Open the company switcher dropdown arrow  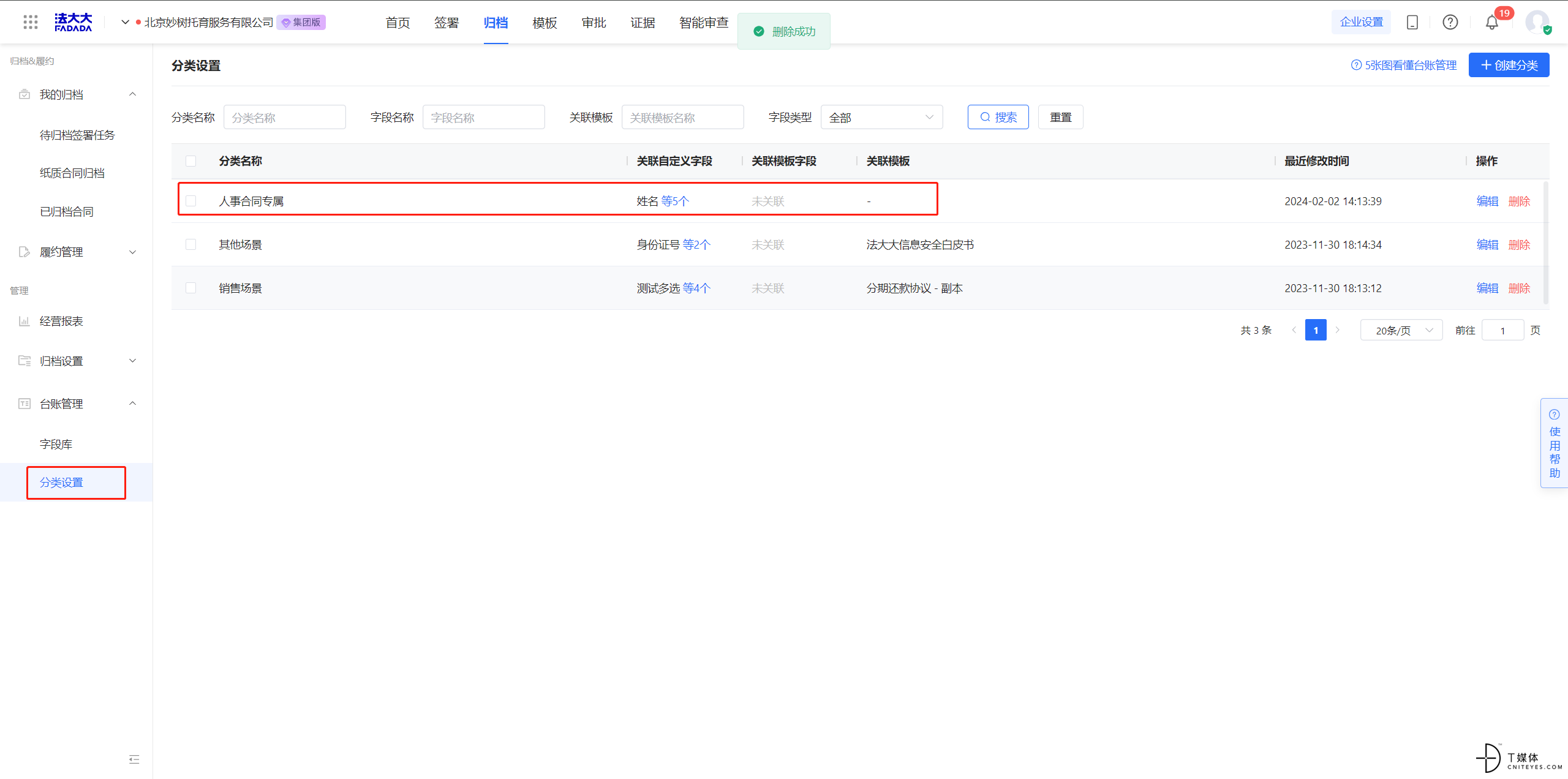125,23
